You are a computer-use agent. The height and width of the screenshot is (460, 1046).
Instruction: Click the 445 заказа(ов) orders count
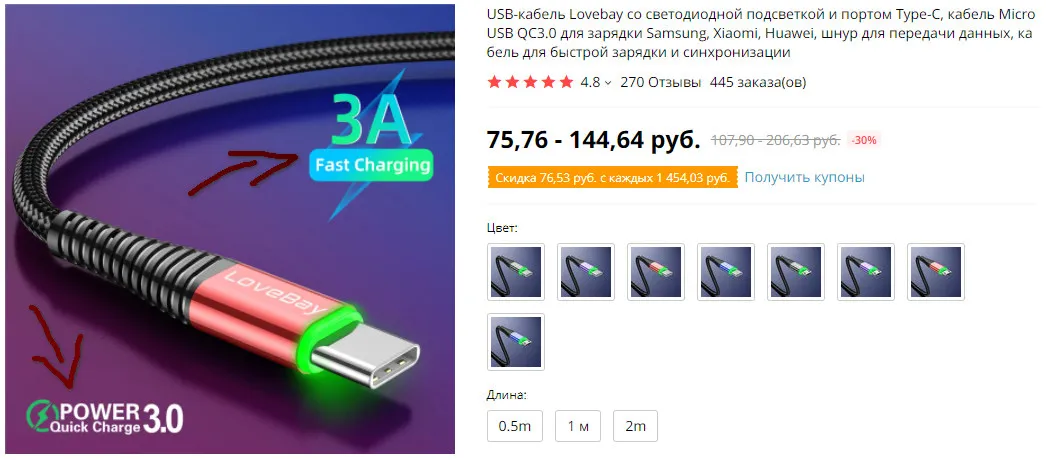[758, 83]
